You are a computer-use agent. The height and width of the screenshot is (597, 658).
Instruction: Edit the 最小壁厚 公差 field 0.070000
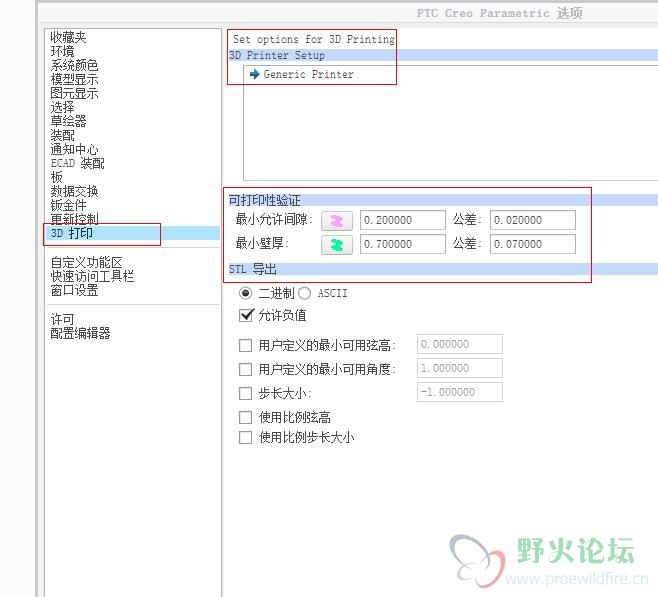(533, 244)
